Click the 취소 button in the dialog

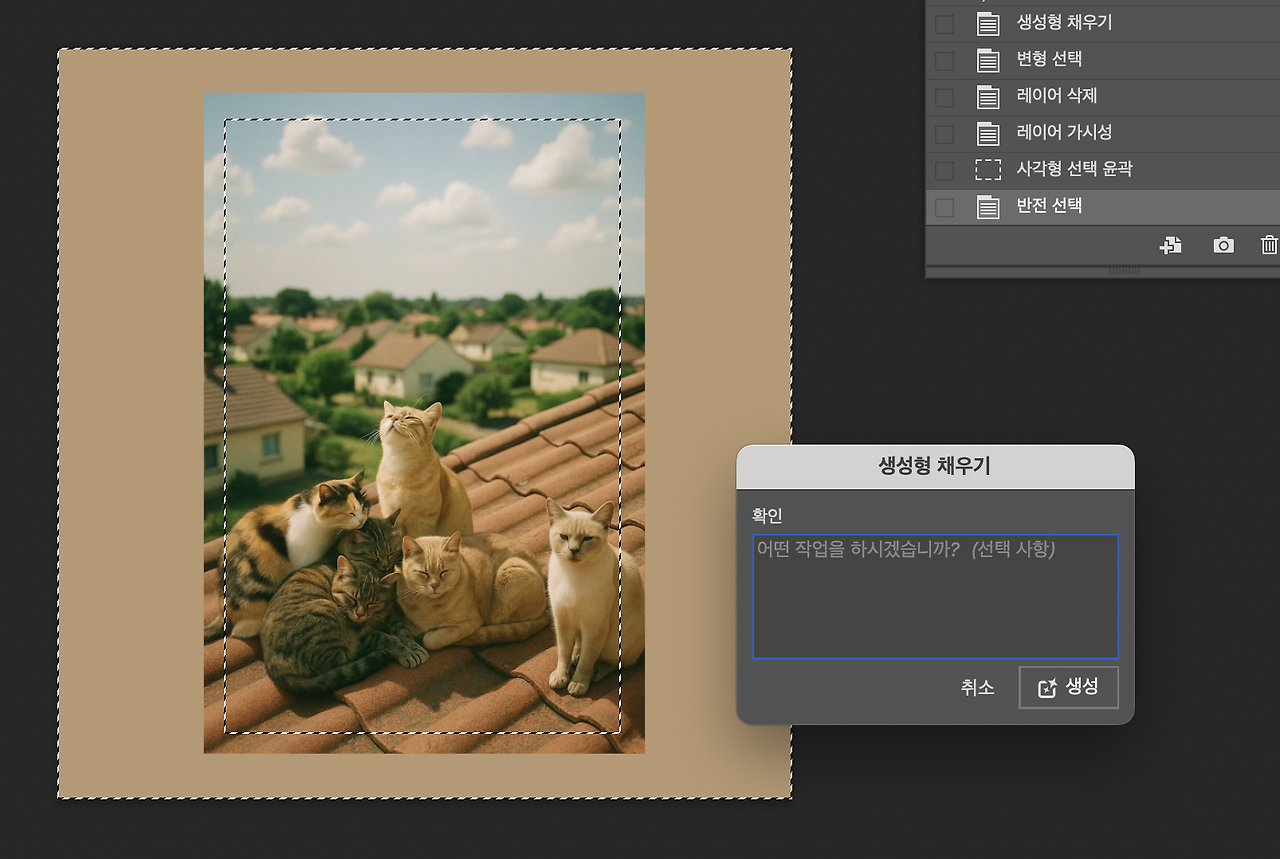[977, 687]
